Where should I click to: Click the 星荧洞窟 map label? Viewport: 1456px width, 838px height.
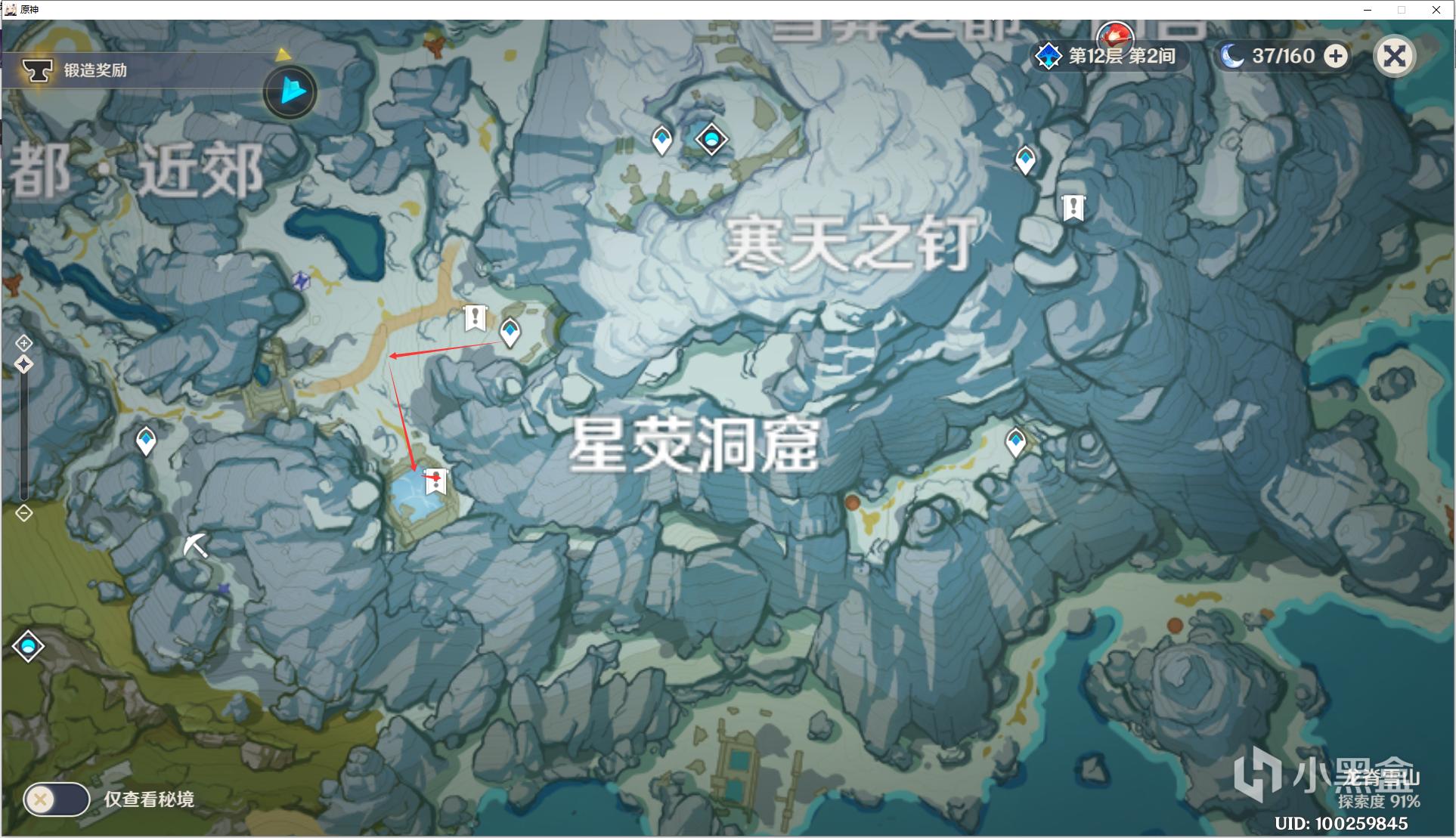694,444
